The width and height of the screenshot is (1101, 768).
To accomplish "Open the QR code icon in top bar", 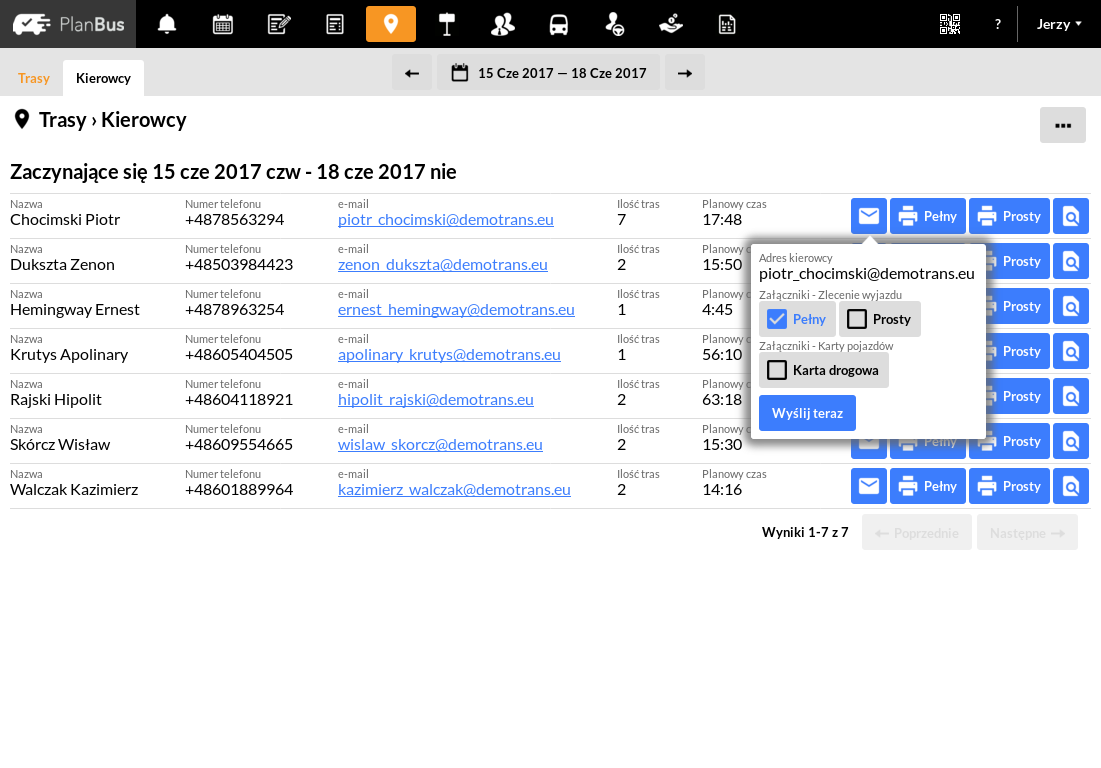I will coord(949,24).
